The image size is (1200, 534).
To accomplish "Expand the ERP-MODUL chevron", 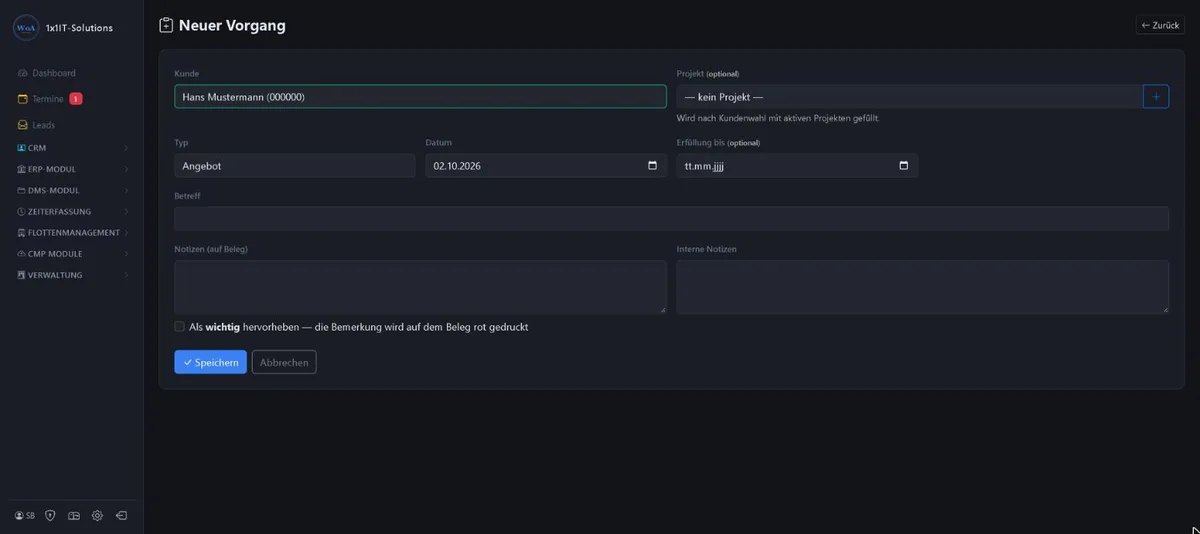I will 126,169.
